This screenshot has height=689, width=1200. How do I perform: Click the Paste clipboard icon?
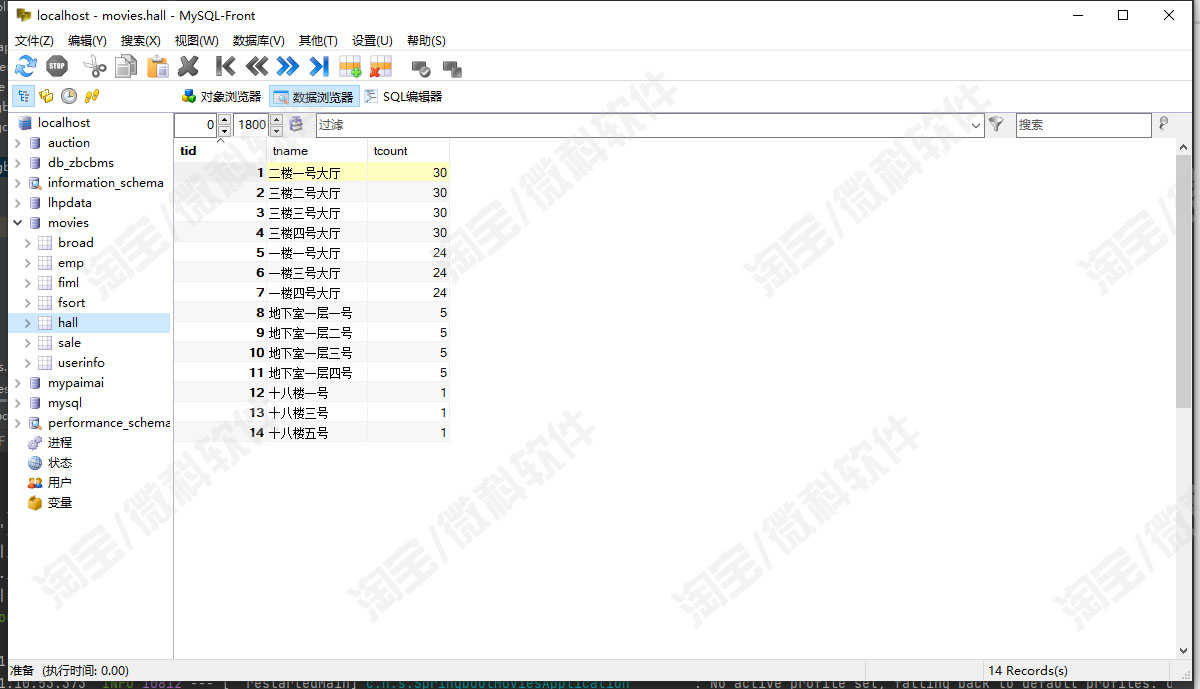click(158, 67)
